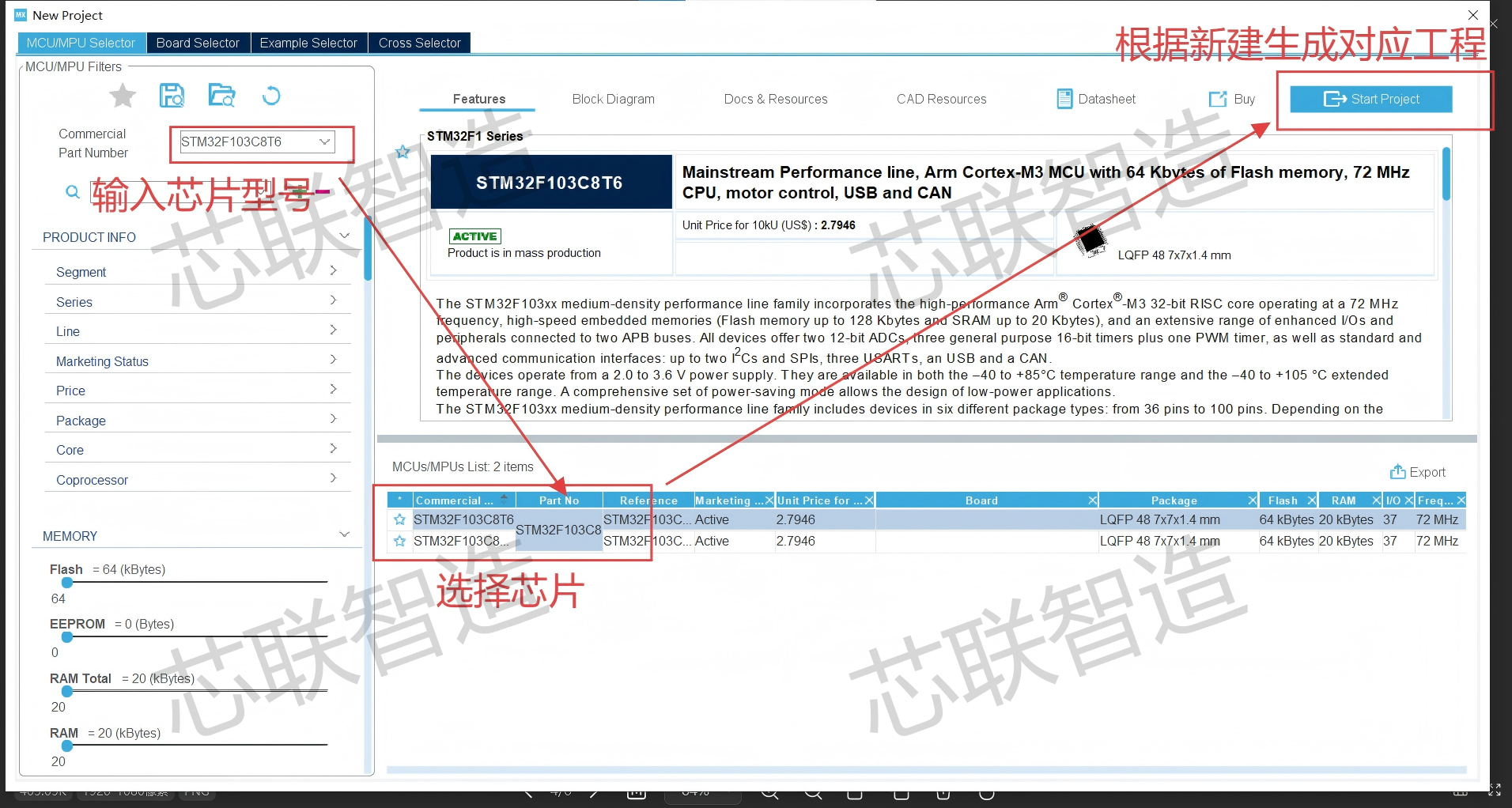Select the first STM32F103C8T6 row in list
This screenshot has width=1512, height=808.
click(926, 519)
